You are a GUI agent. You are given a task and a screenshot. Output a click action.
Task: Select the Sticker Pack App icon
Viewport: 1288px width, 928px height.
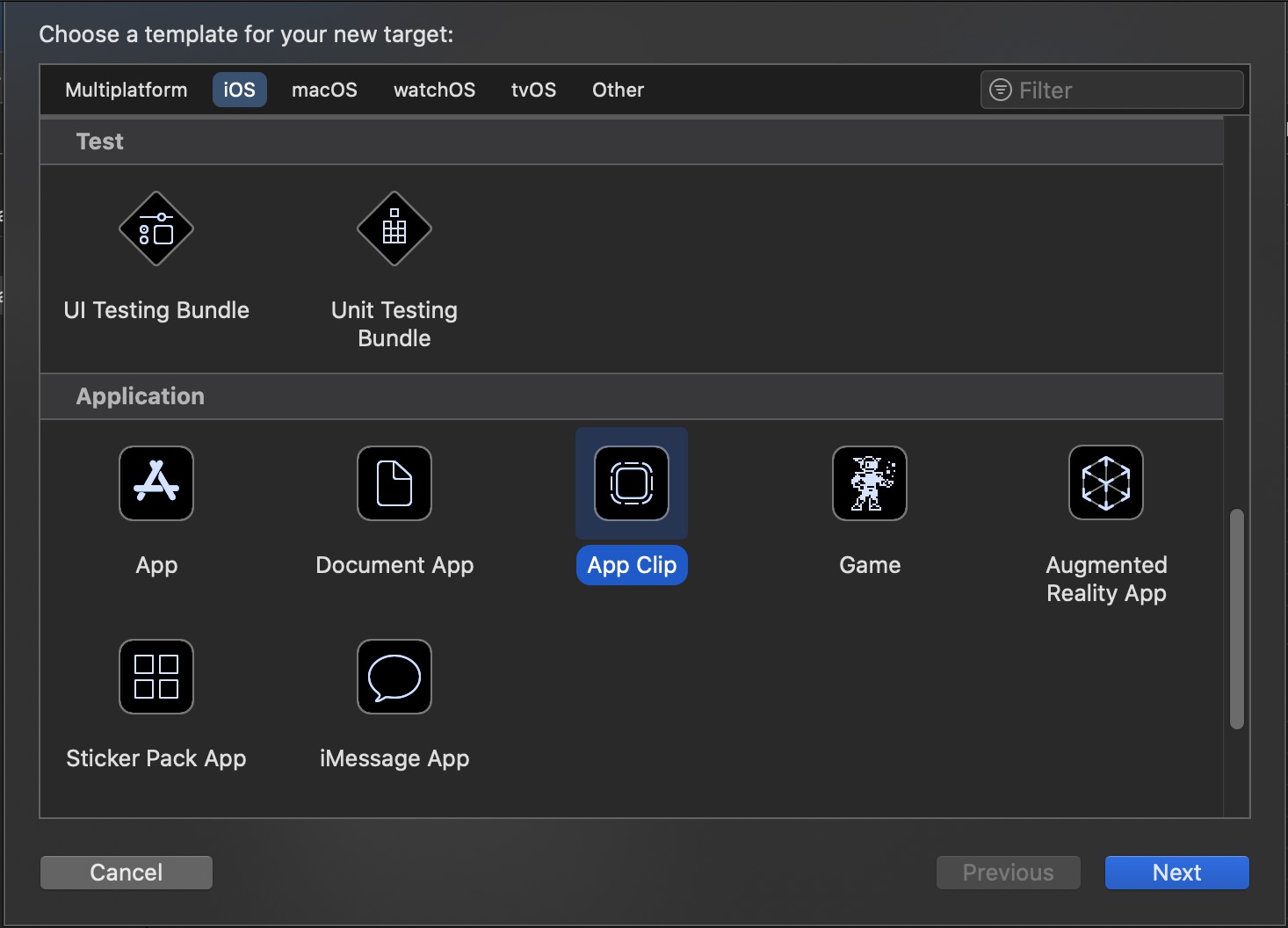156,677
